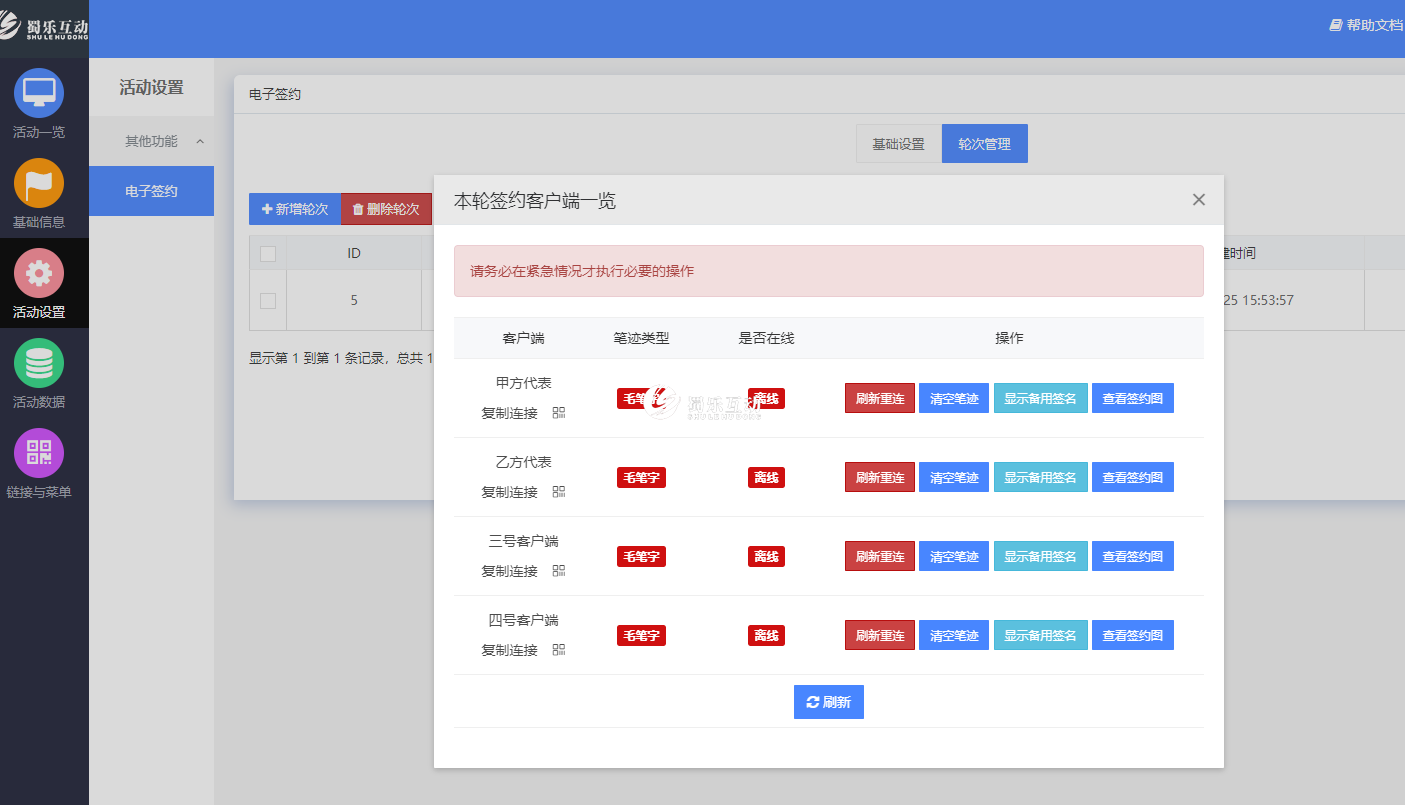Viewport: 1405px width, 805px height.
Task: Select 电子签约 in the side menu
Action: coord(151,191)
